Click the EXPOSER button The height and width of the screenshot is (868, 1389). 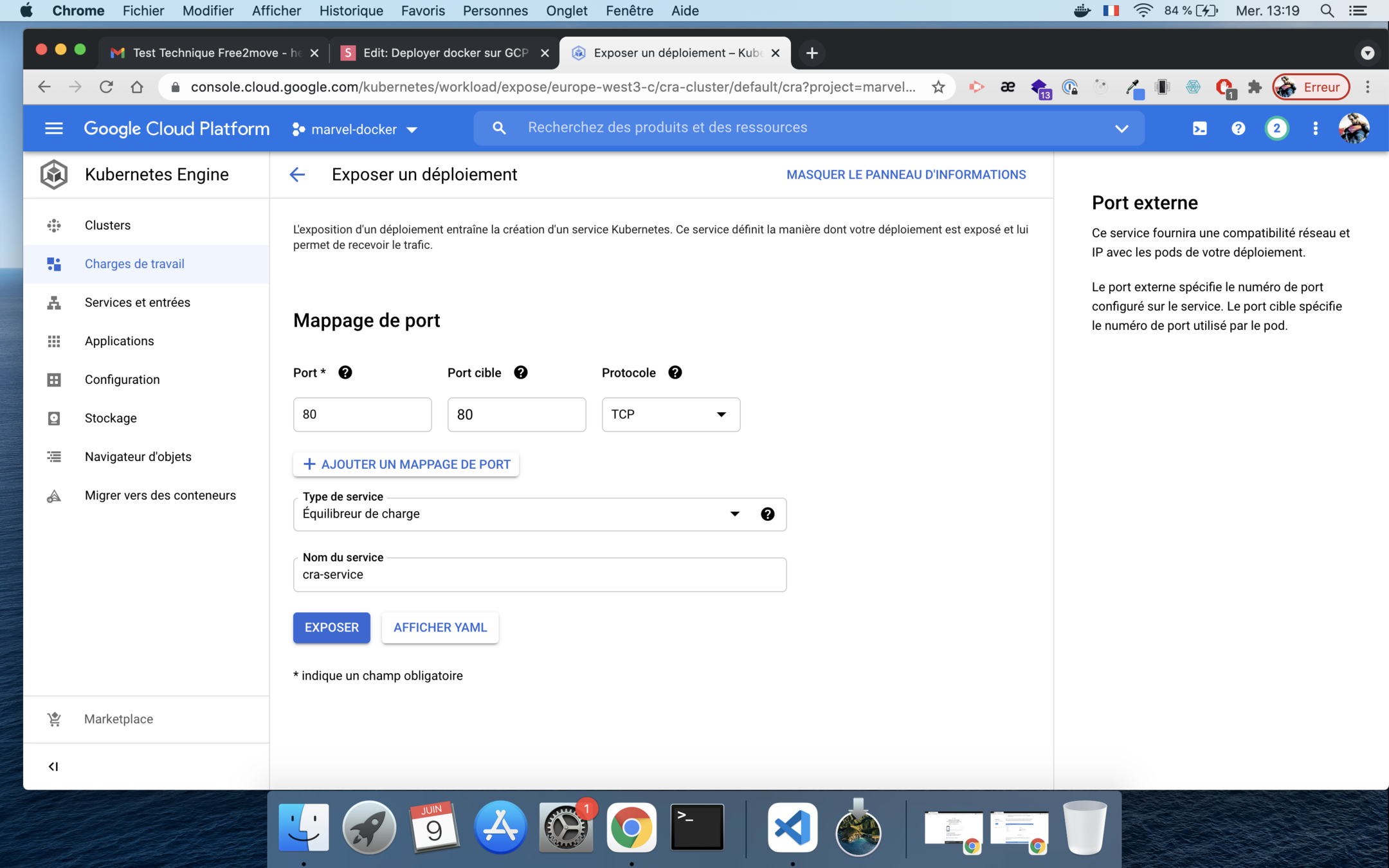pyautogui.click(x=331, y=628)
